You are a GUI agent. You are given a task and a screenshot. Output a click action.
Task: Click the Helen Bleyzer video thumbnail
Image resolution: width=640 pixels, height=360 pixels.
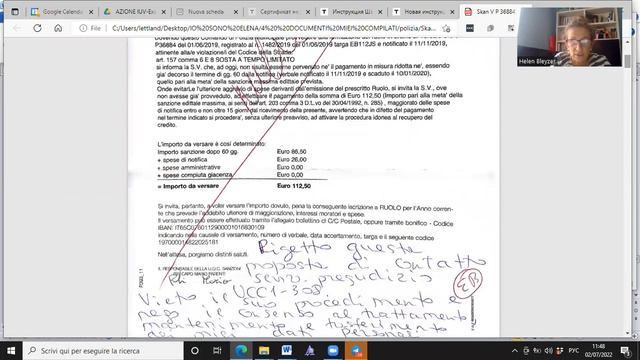(x=569, y=37)
